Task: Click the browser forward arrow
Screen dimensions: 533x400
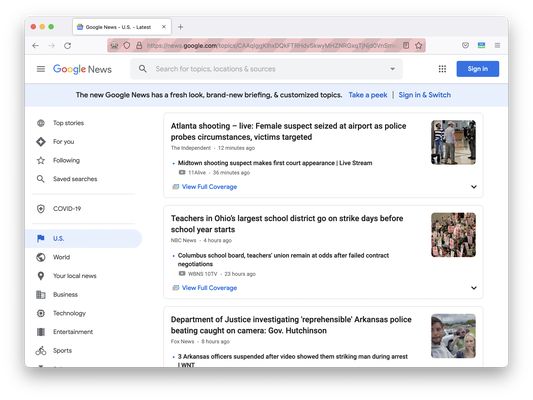Action: tap(52, 46)
